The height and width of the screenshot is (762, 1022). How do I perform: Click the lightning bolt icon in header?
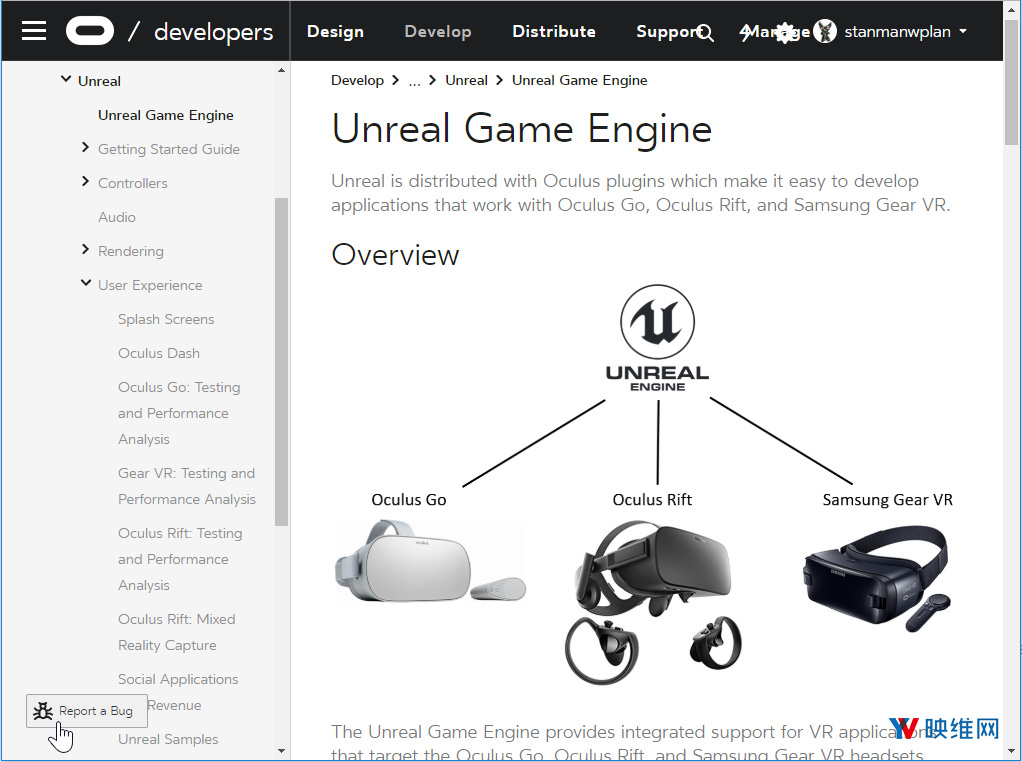[x=746, y=32]
